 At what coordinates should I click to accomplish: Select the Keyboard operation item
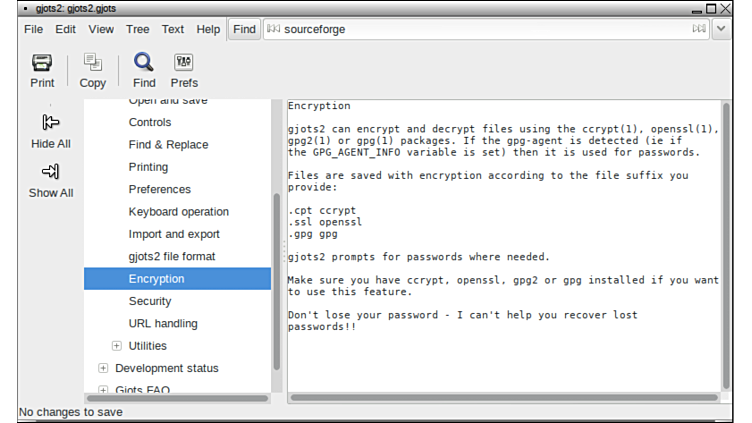click(179, 212)
